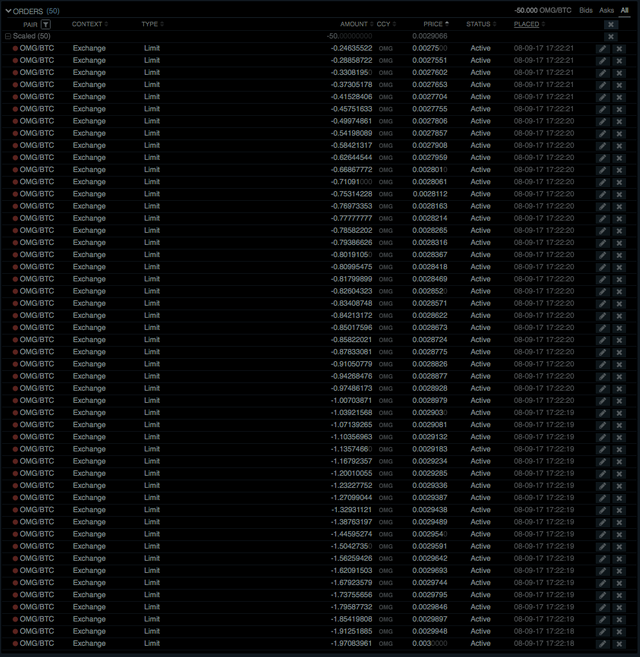Sort orders by STATUS column
Image resolution: width=640 pixels, height=657 pixels.
481,24
